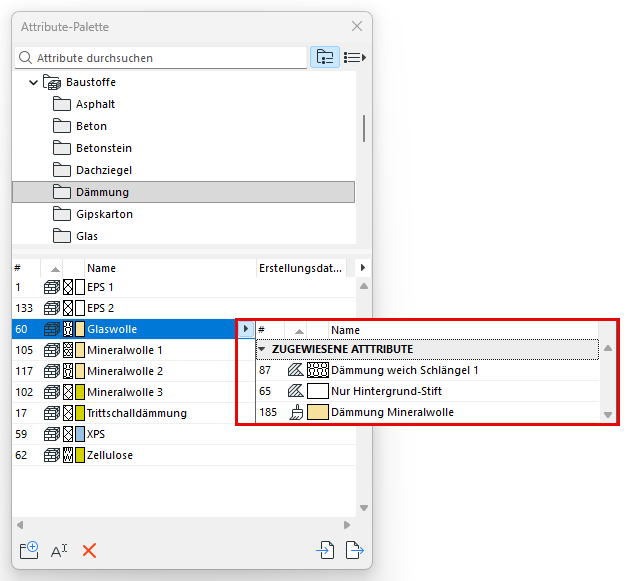Select the EPS 2 building material

tap(183, 308)
